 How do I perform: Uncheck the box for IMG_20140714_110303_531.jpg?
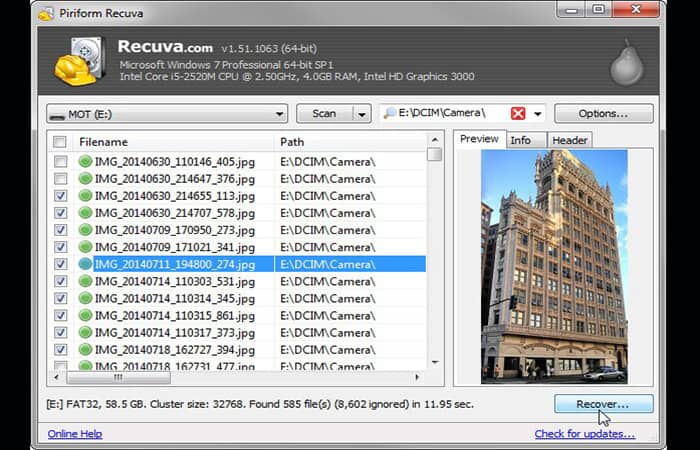[60, 281]
